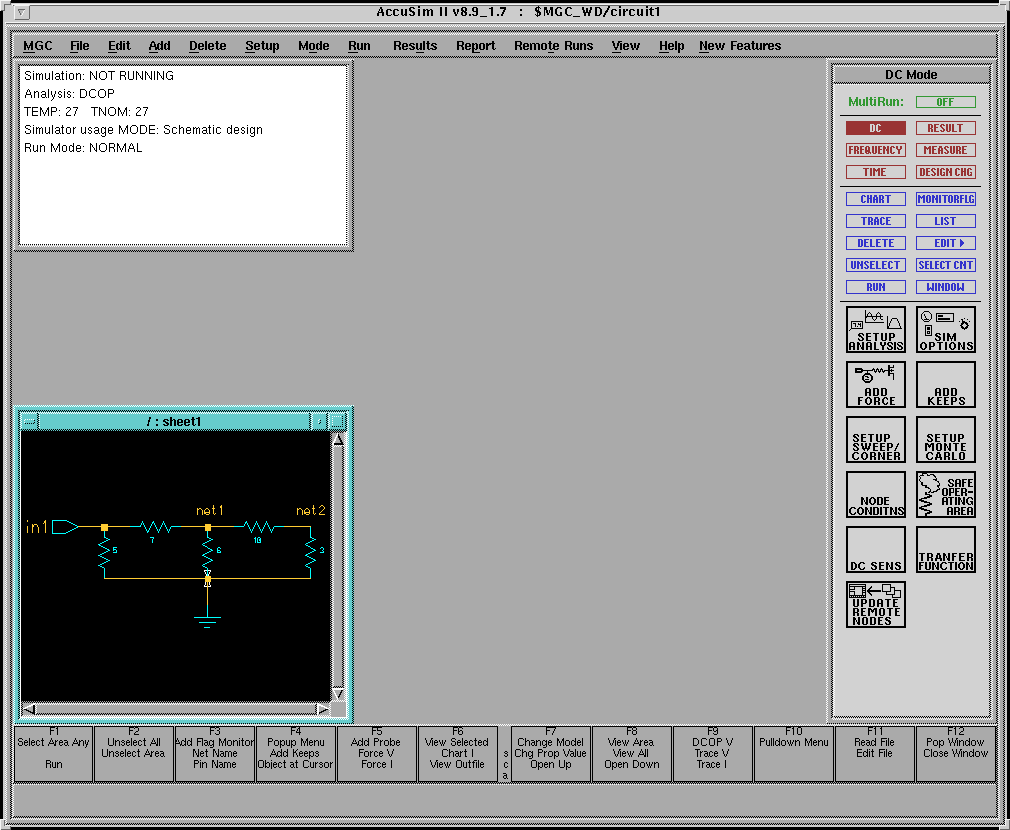
Task: Click the F1 Select Area Any softkey
Action: [53, 753]
